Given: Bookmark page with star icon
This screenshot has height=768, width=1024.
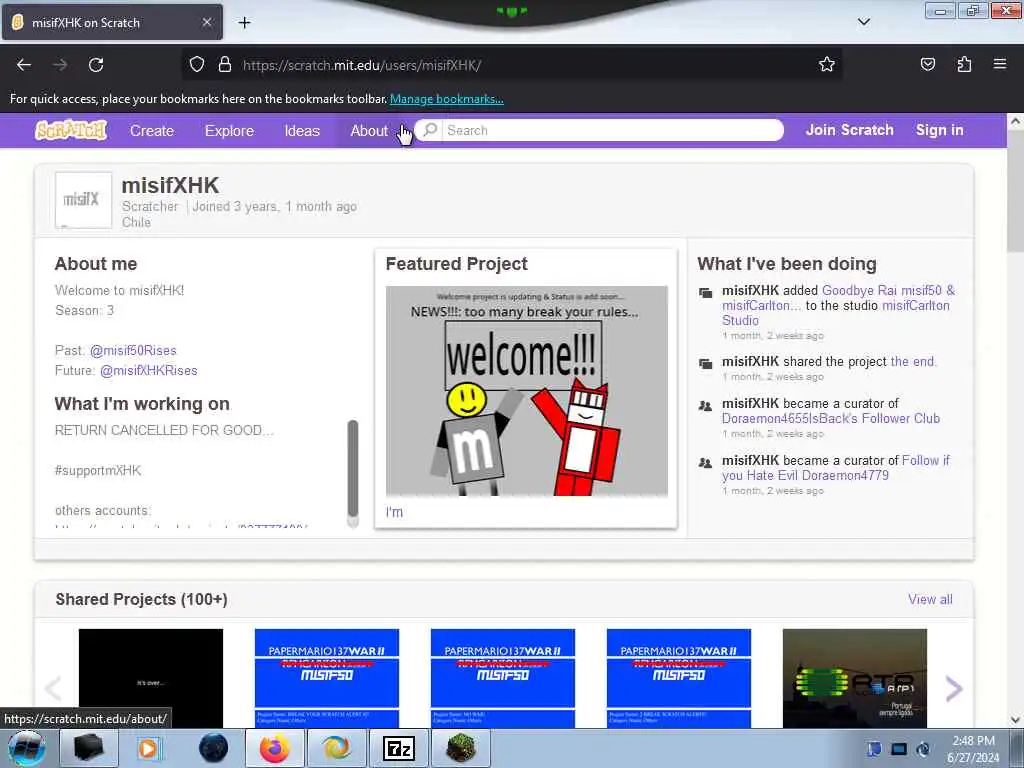Looking at the screenshot, I should pos(827,65).
